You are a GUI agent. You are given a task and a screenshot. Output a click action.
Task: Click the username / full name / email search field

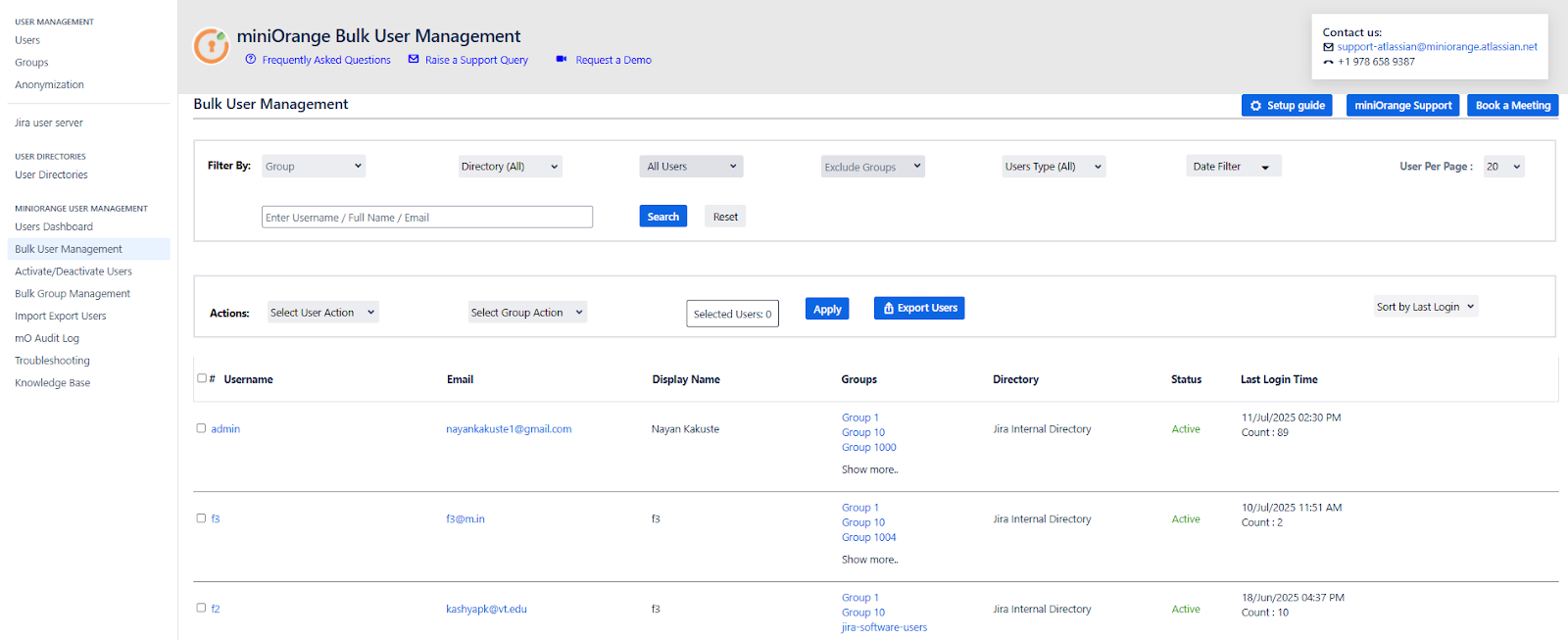coord(426,218)
